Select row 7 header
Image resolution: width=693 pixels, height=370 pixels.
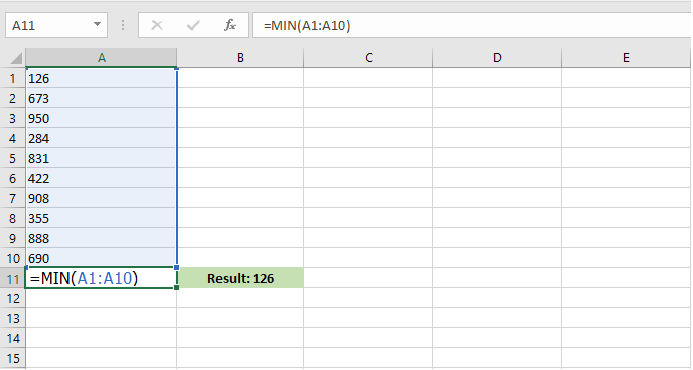(x=12, y=198)
